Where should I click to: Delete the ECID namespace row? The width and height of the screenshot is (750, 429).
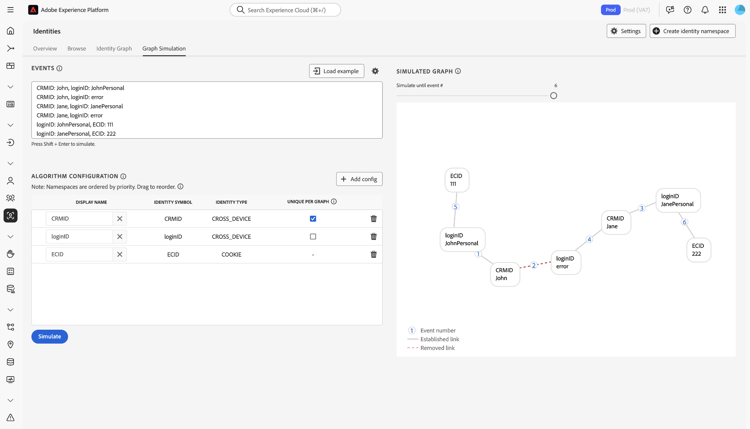[374, 255]
